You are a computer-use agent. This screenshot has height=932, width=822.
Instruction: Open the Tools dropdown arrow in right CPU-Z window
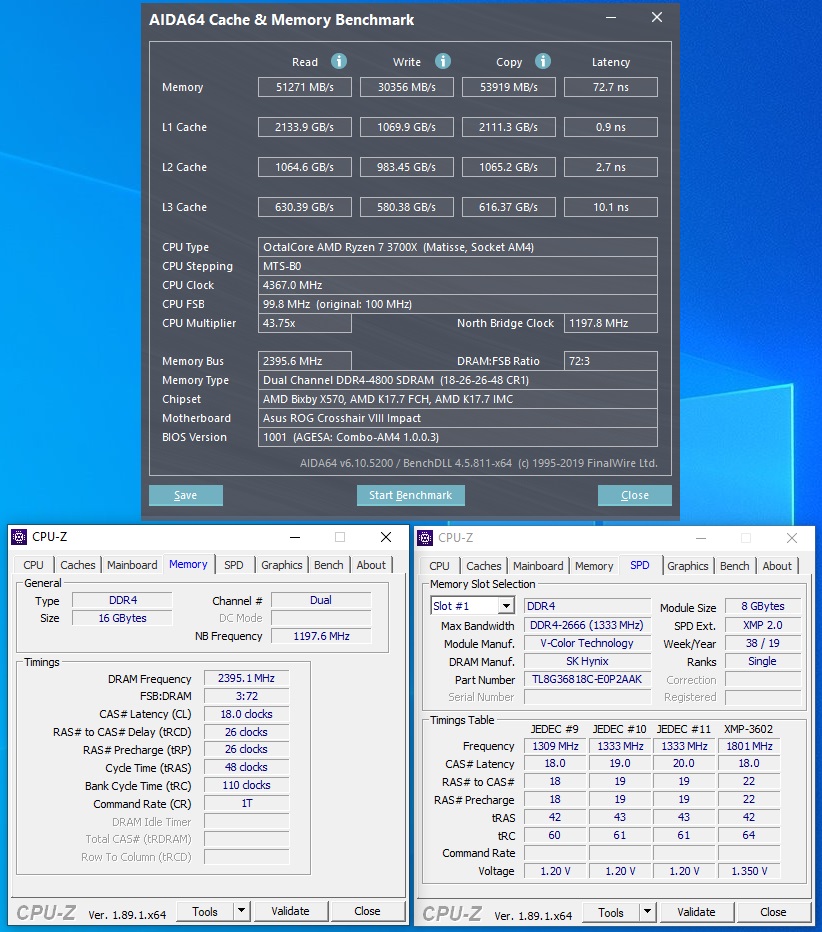[647, 912]
